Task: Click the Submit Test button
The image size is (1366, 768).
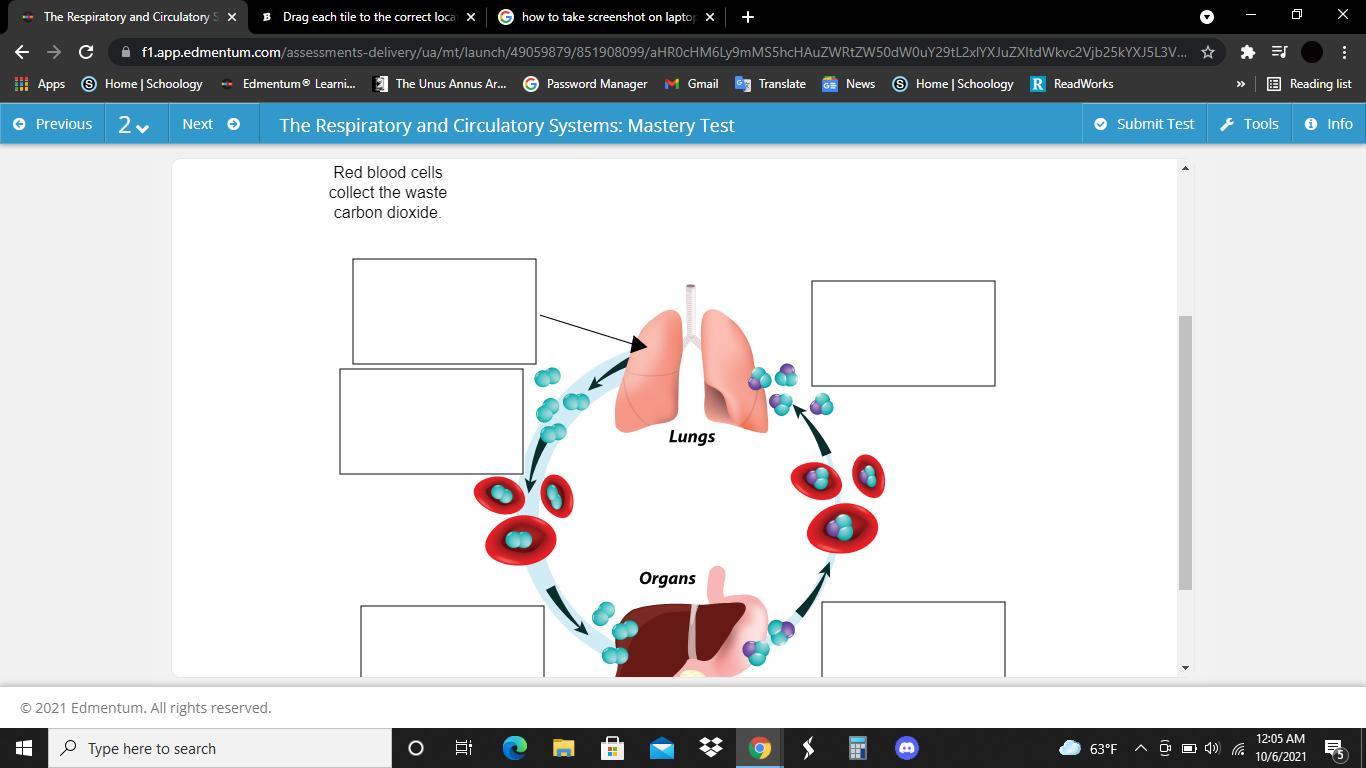Action: 1144,124
